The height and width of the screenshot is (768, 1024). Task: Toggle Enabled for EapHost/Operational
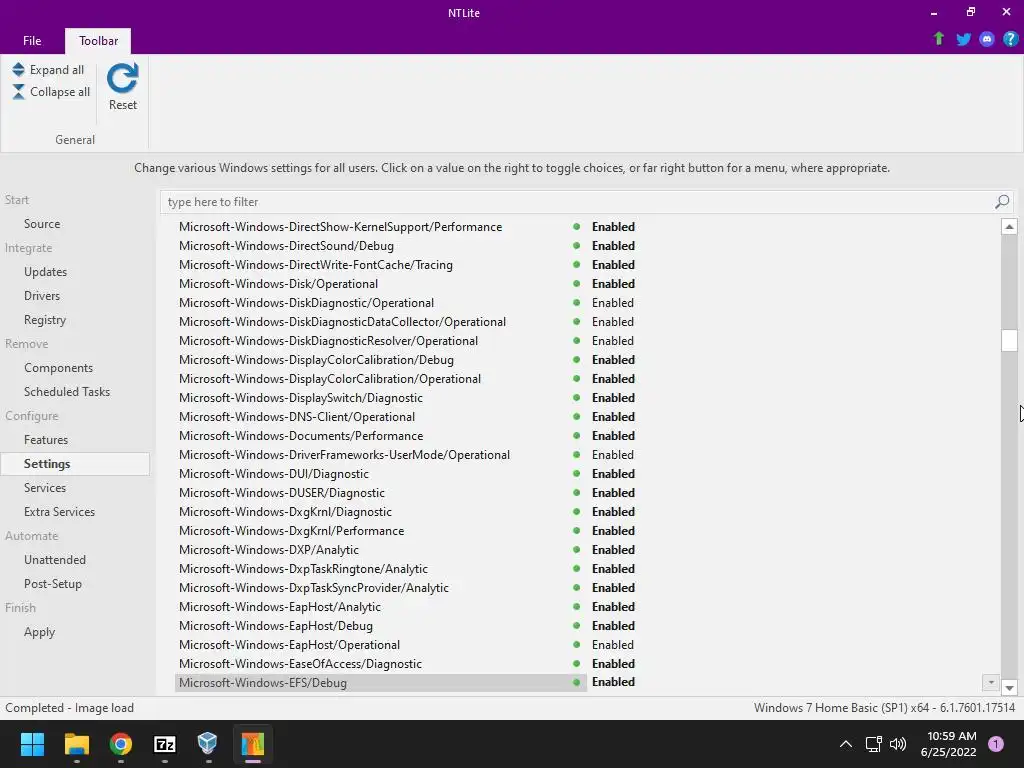click(613, 645)
